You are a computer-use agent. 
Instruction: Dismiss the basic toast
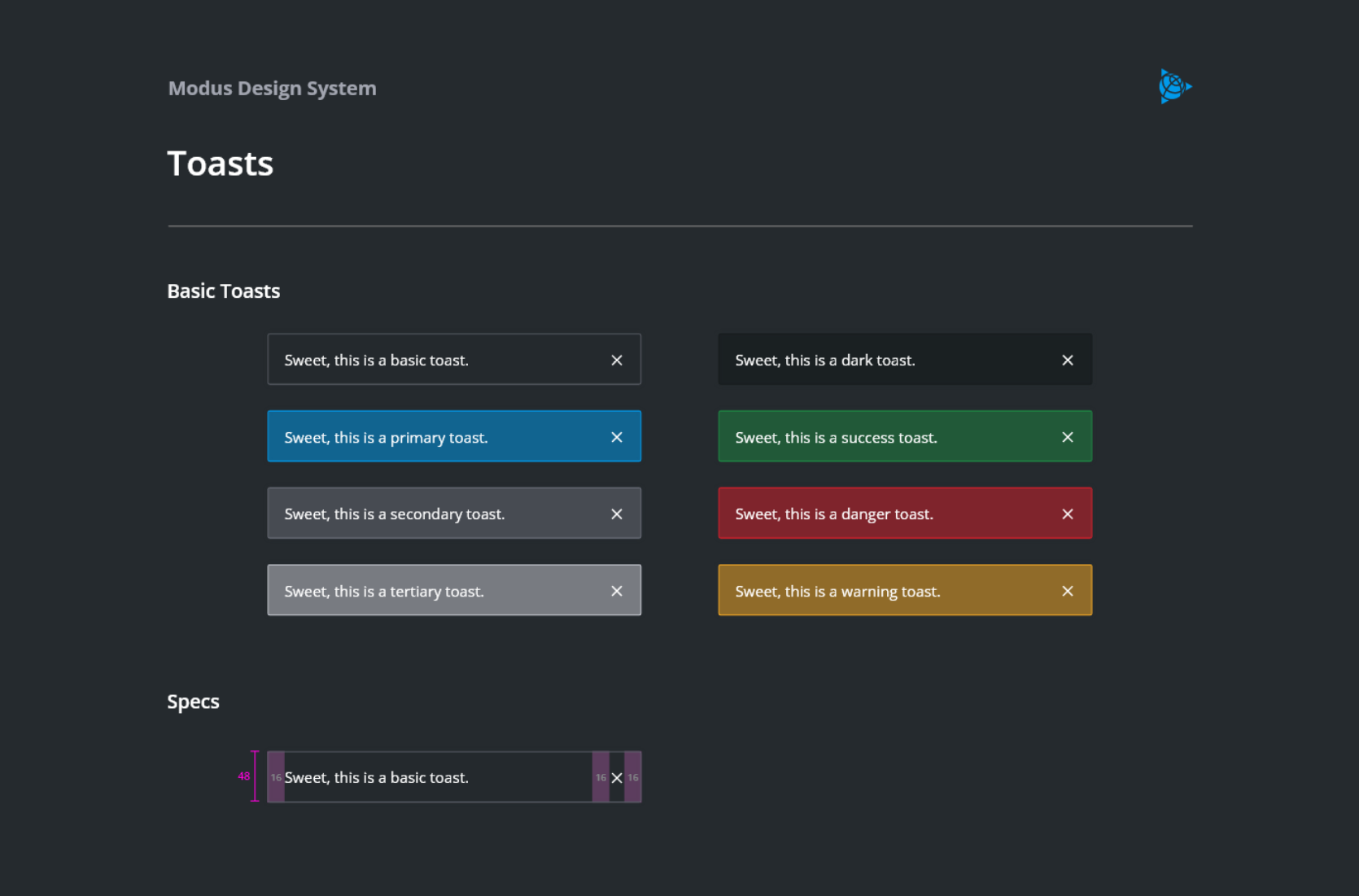pos(616,359)
